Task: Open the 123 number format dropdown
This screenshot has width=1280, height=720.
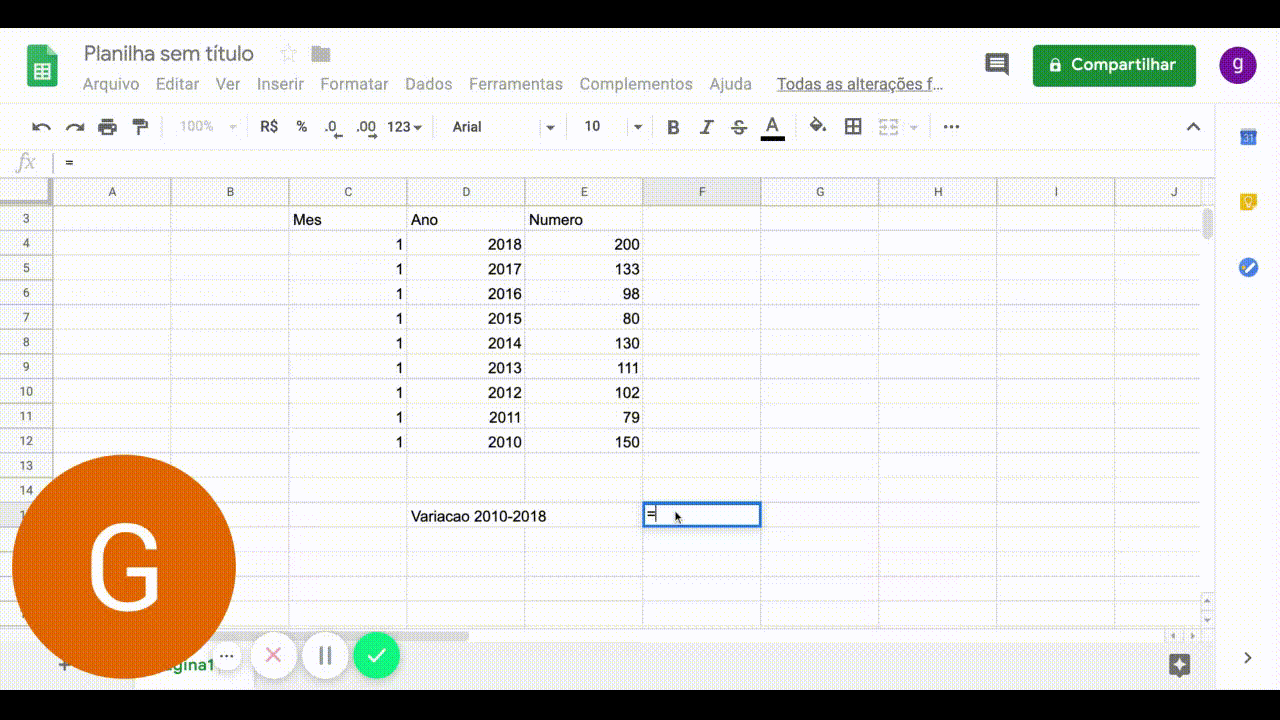Action: coord(404,127)
